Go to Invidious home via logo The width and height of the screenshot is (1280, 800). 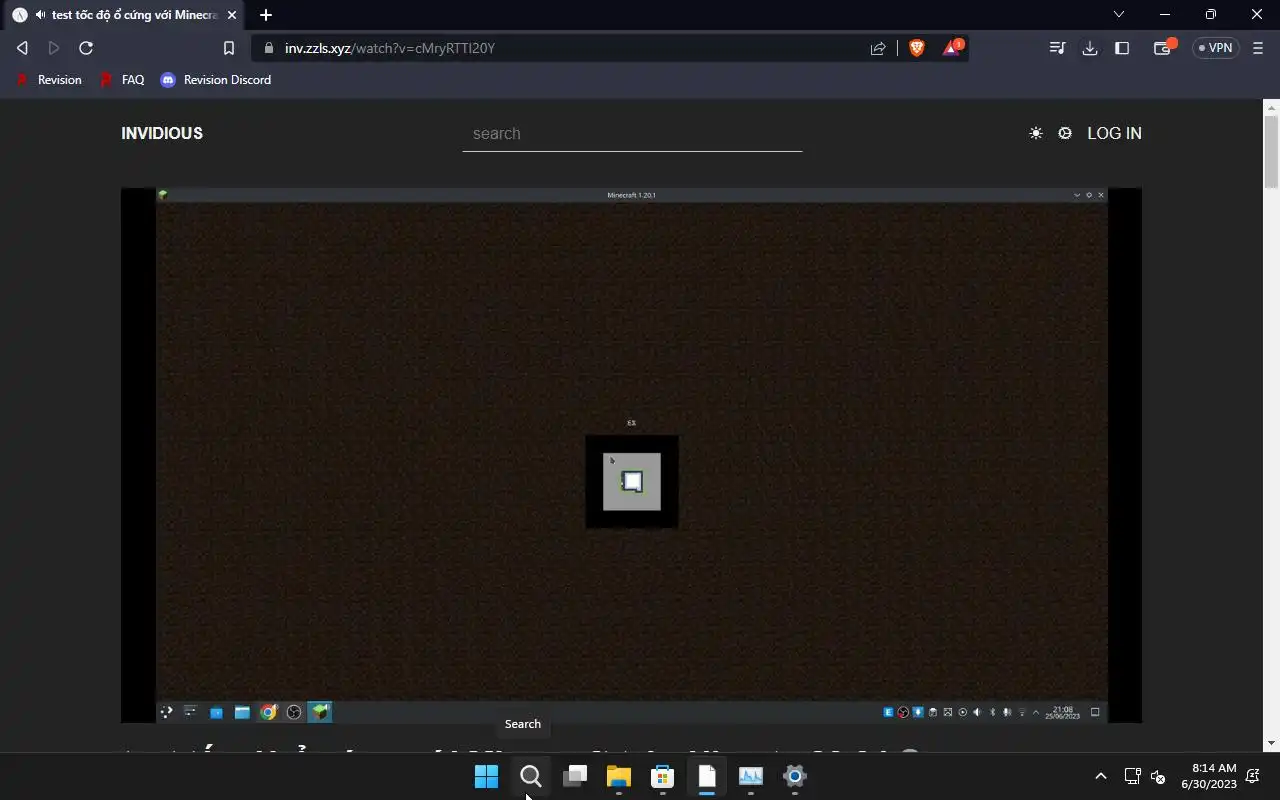(162, 133)
